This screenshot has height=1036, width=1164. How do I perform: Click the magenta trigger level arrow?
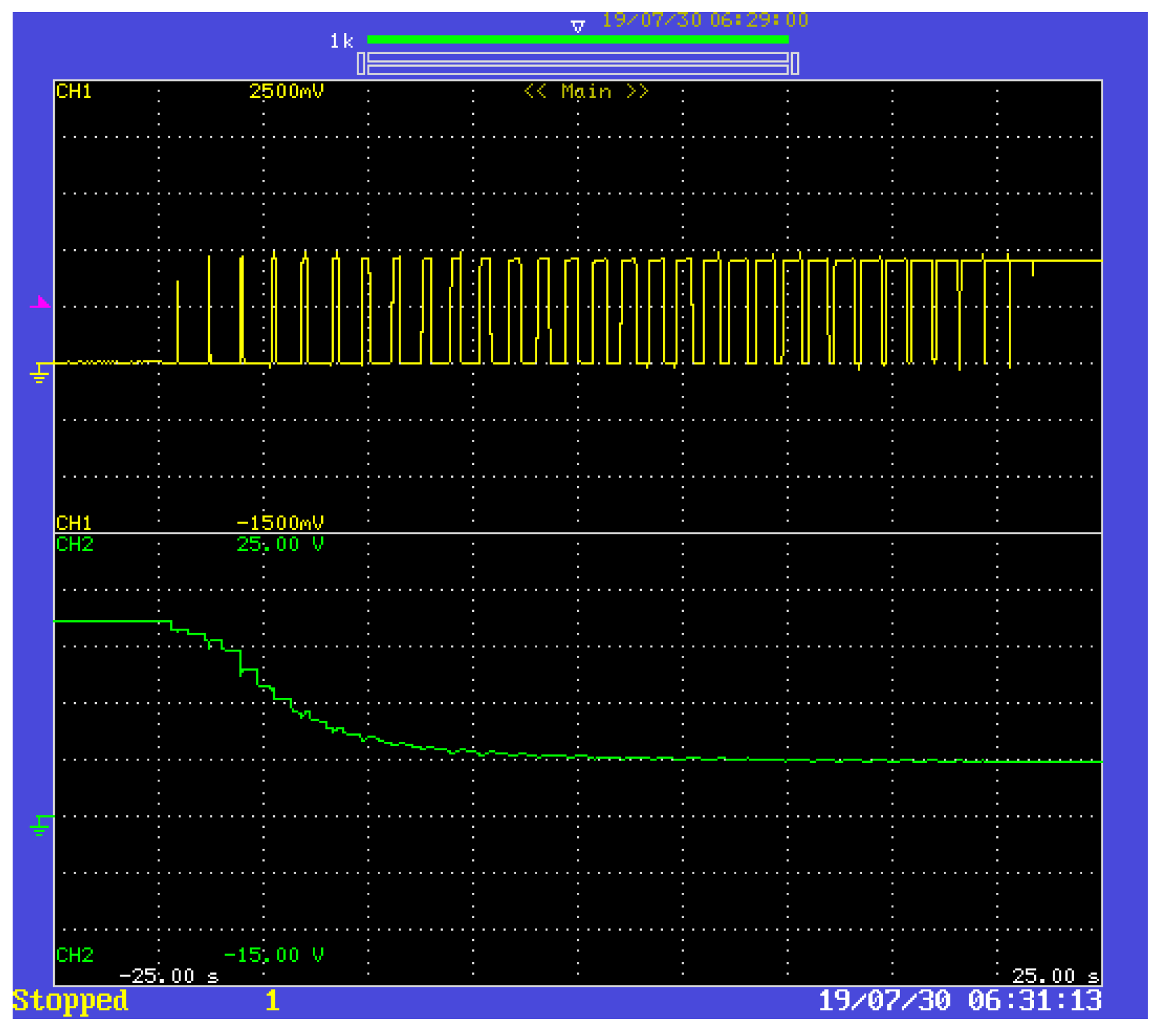pos(41,303)
